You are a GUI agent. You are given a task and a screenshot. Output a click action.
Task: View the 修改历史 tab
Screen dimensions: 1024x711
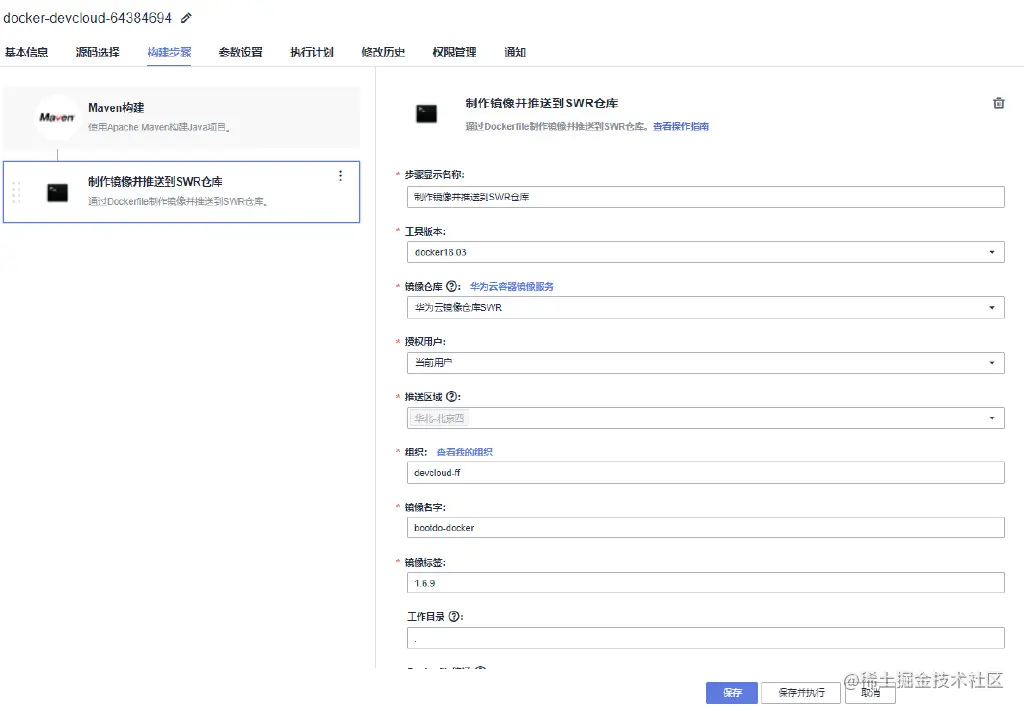click(383, 52)
